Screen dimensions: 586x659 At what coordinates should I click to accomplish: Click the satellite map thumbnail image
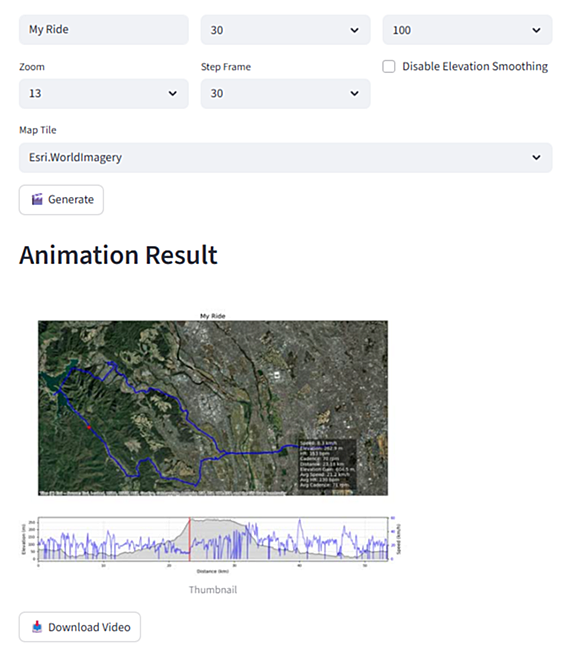pyautogui.click(x=213, y=408)
